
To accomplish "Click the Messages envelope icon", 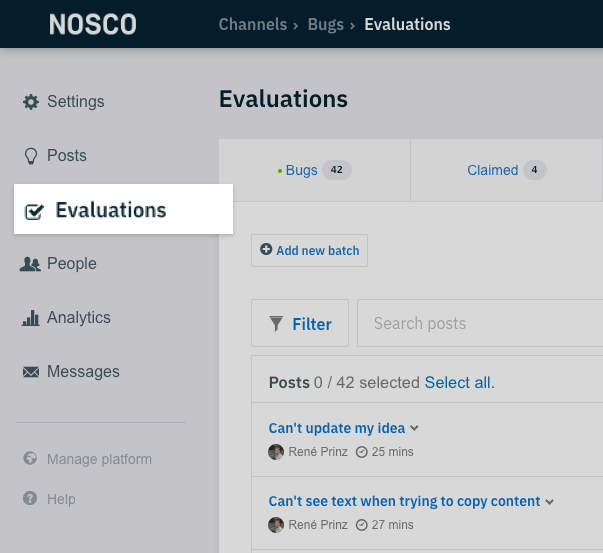I will click(31, 372).
